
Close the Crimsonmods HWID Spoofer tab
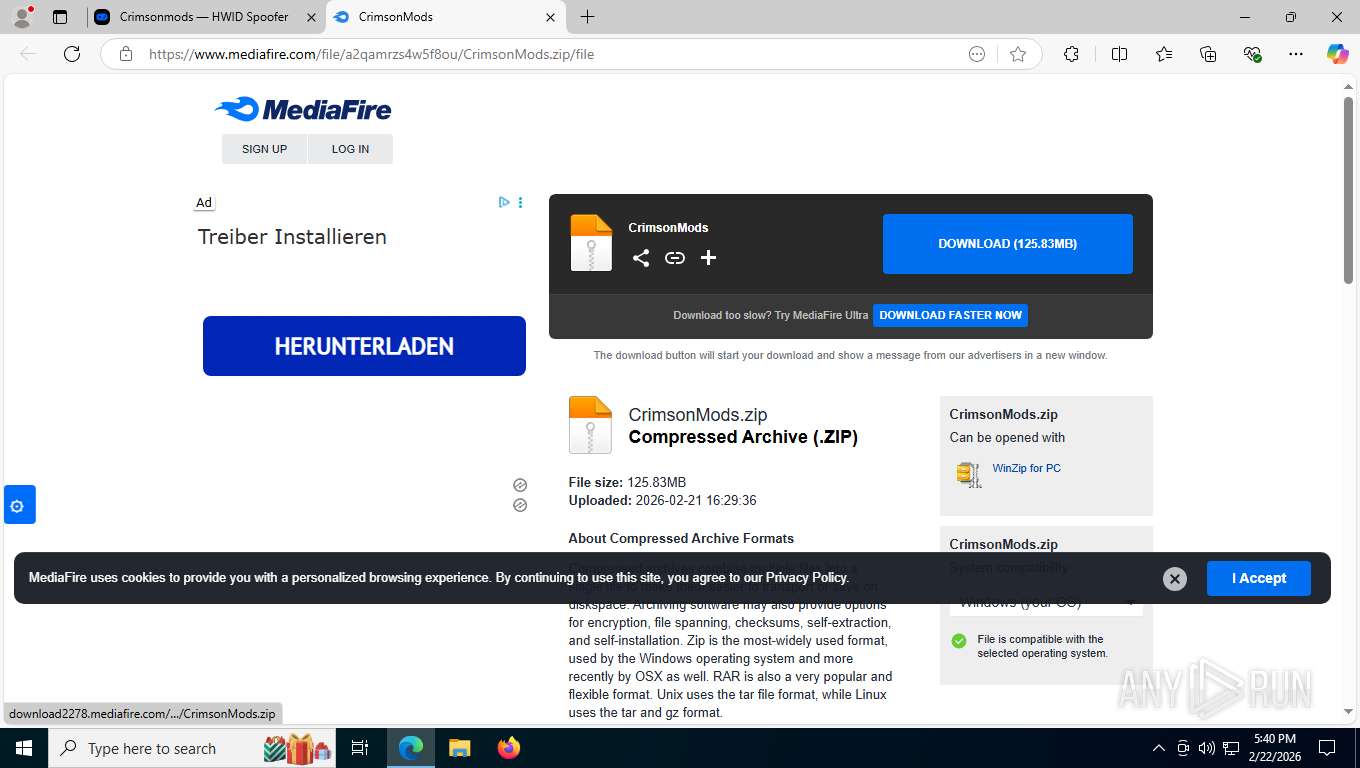[312, 17]
